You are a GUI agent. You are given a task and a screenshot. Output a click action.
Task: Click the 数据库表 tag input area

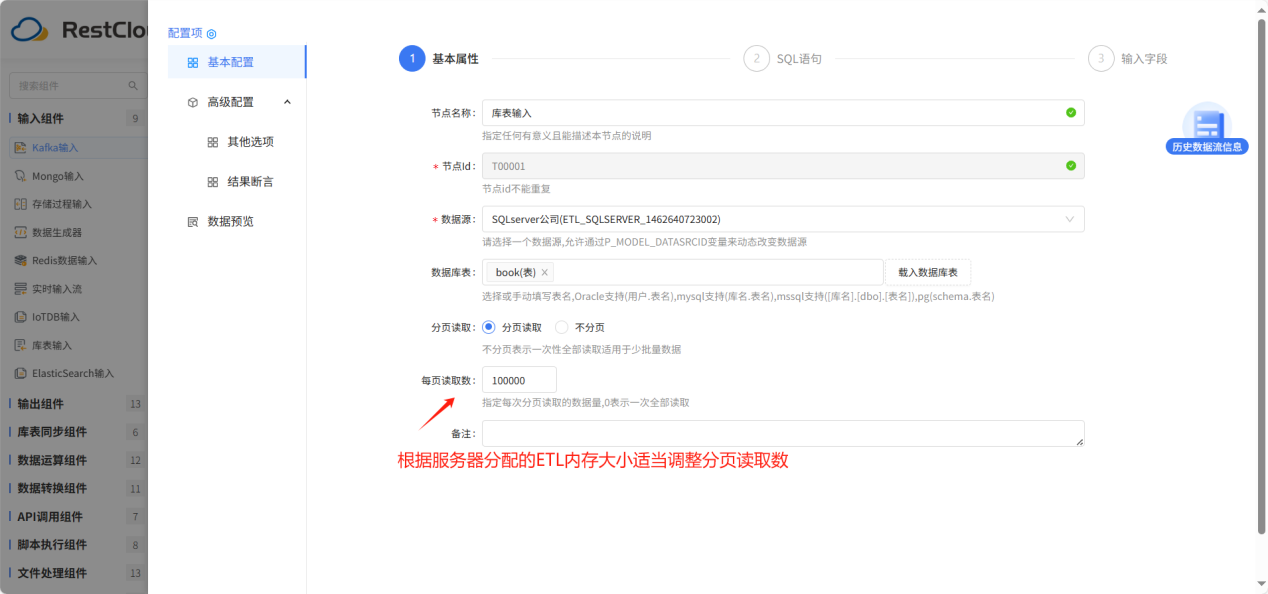pyautogui.click(x=683, y=272)
